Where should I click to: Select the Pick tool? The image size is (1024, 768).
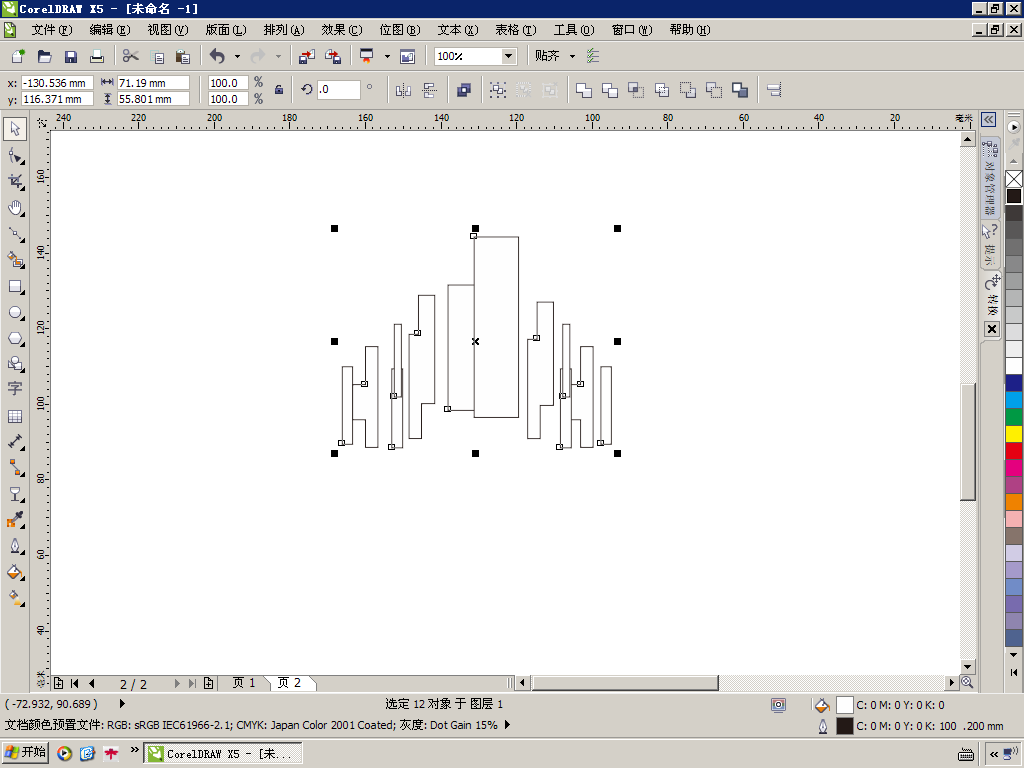point(15,129)
